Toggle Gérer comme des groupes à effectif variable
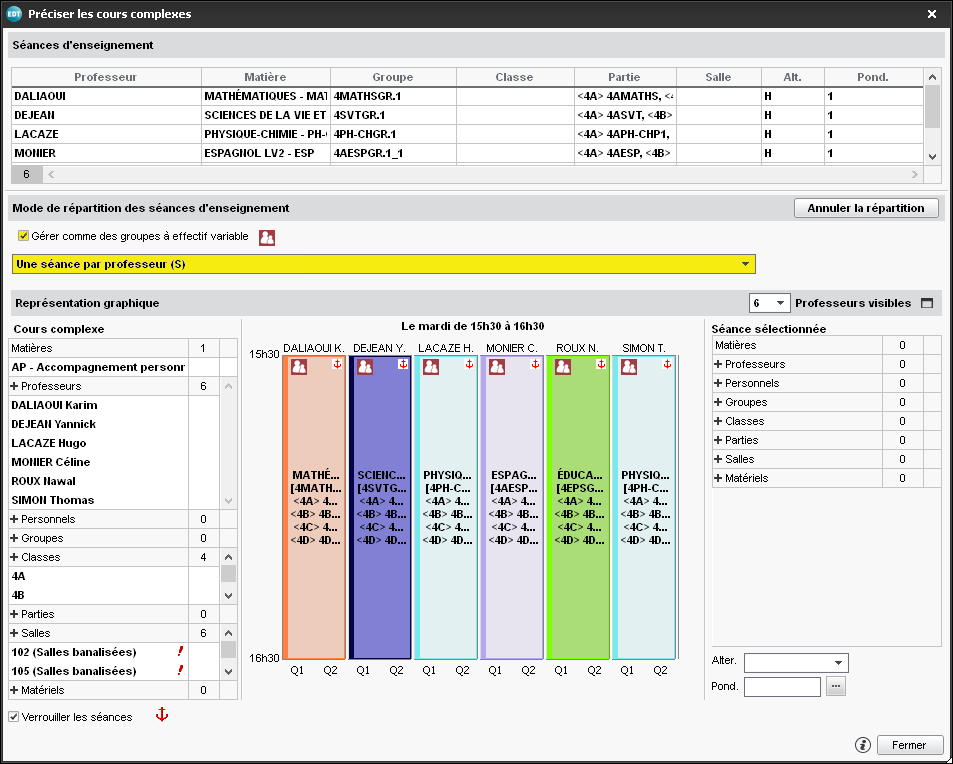 pos(24,236)
